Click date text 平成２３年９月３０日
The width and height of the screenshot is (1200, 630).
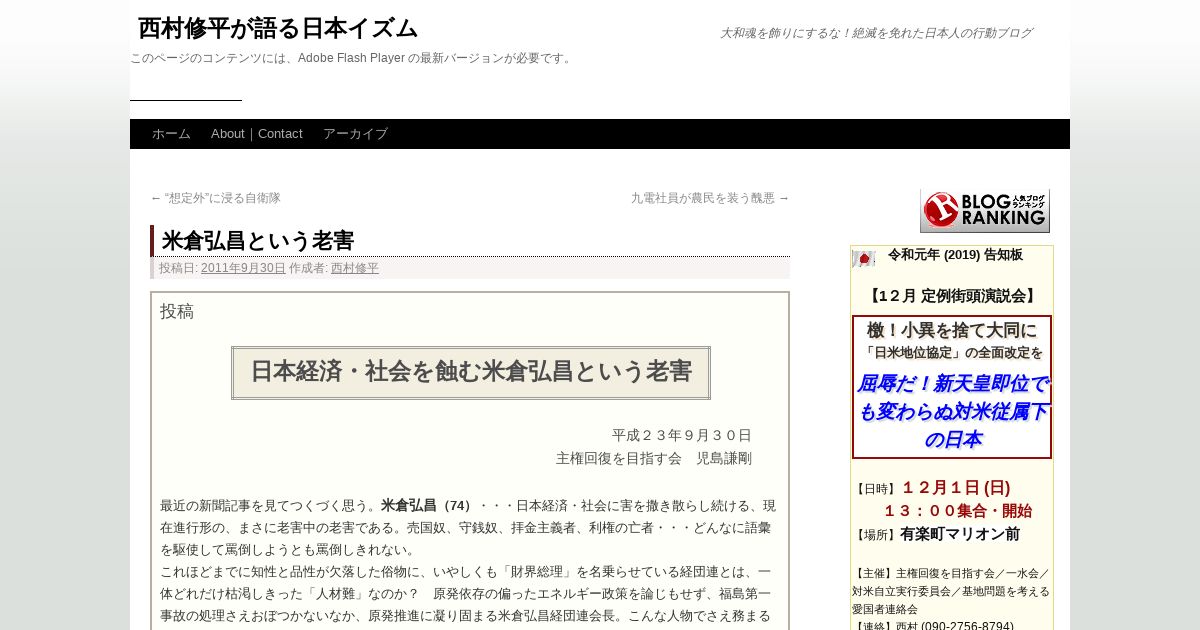682,435
